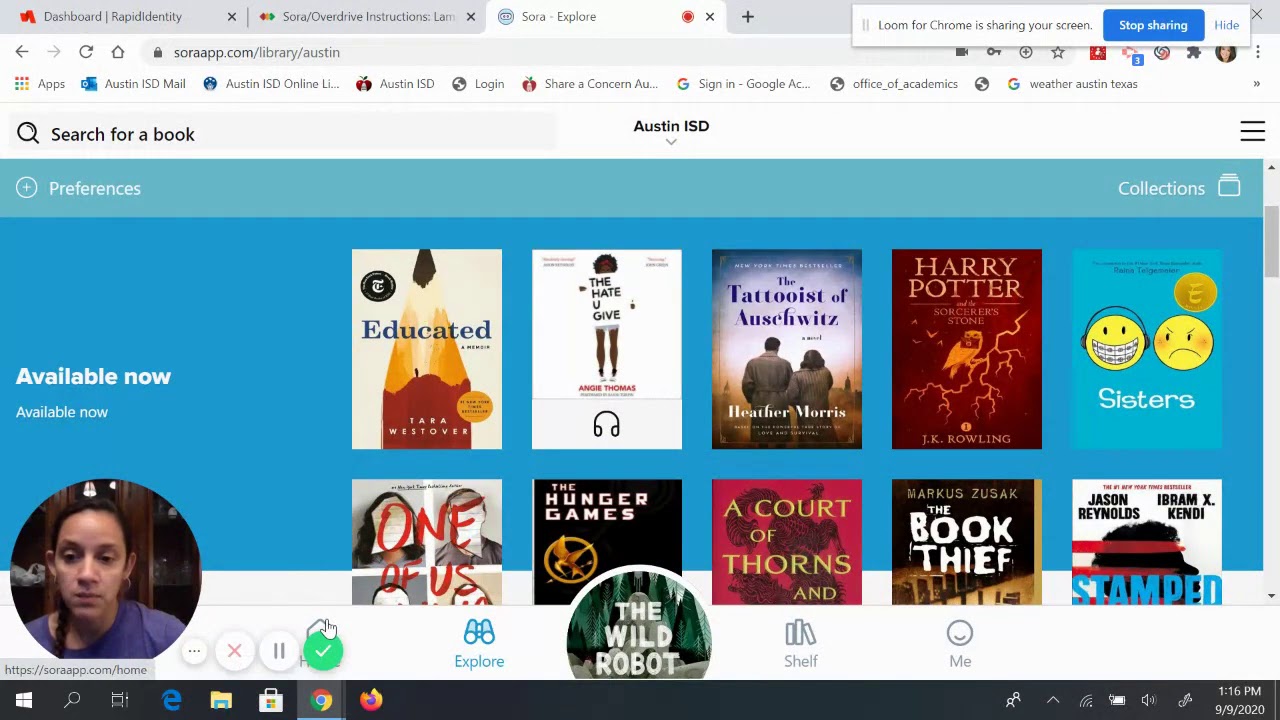Screen dimensions: 1280x720
Task: Open The Tattooist of Auschwitz cover
Action: coord(787,349)
